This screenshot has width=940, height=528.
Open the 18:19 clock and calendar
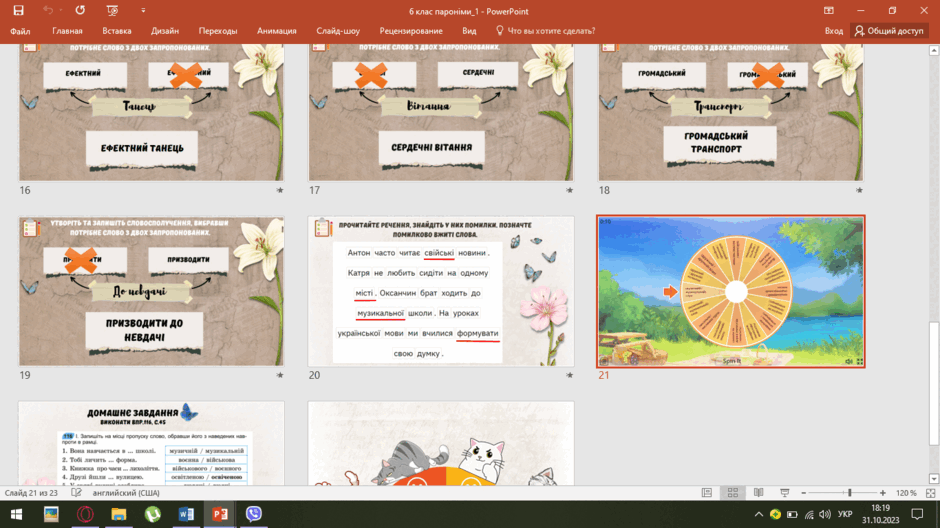pyautogui.click(x=881, y=514)
